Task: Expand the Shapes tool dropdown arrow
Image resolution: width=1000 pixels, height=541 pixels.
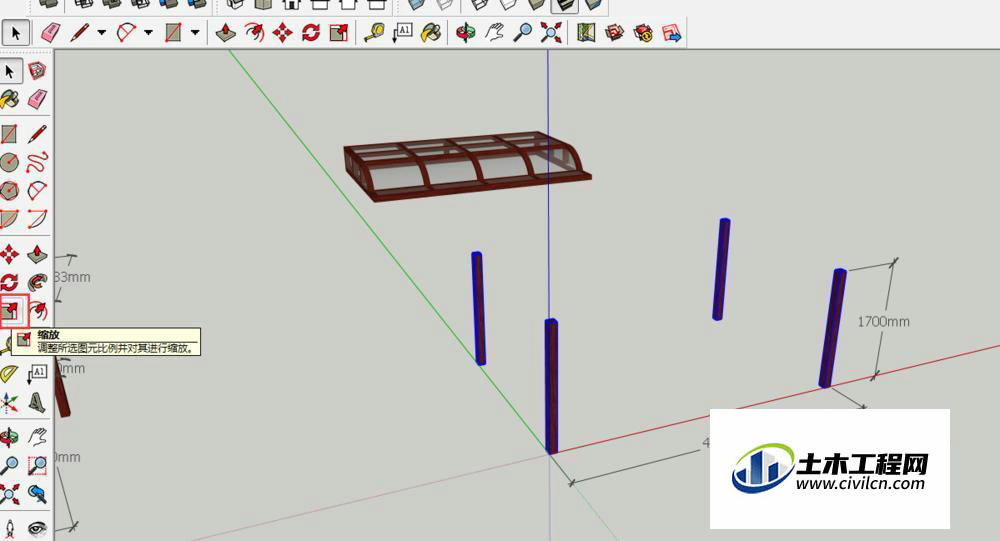Action: tap(195, 33)
